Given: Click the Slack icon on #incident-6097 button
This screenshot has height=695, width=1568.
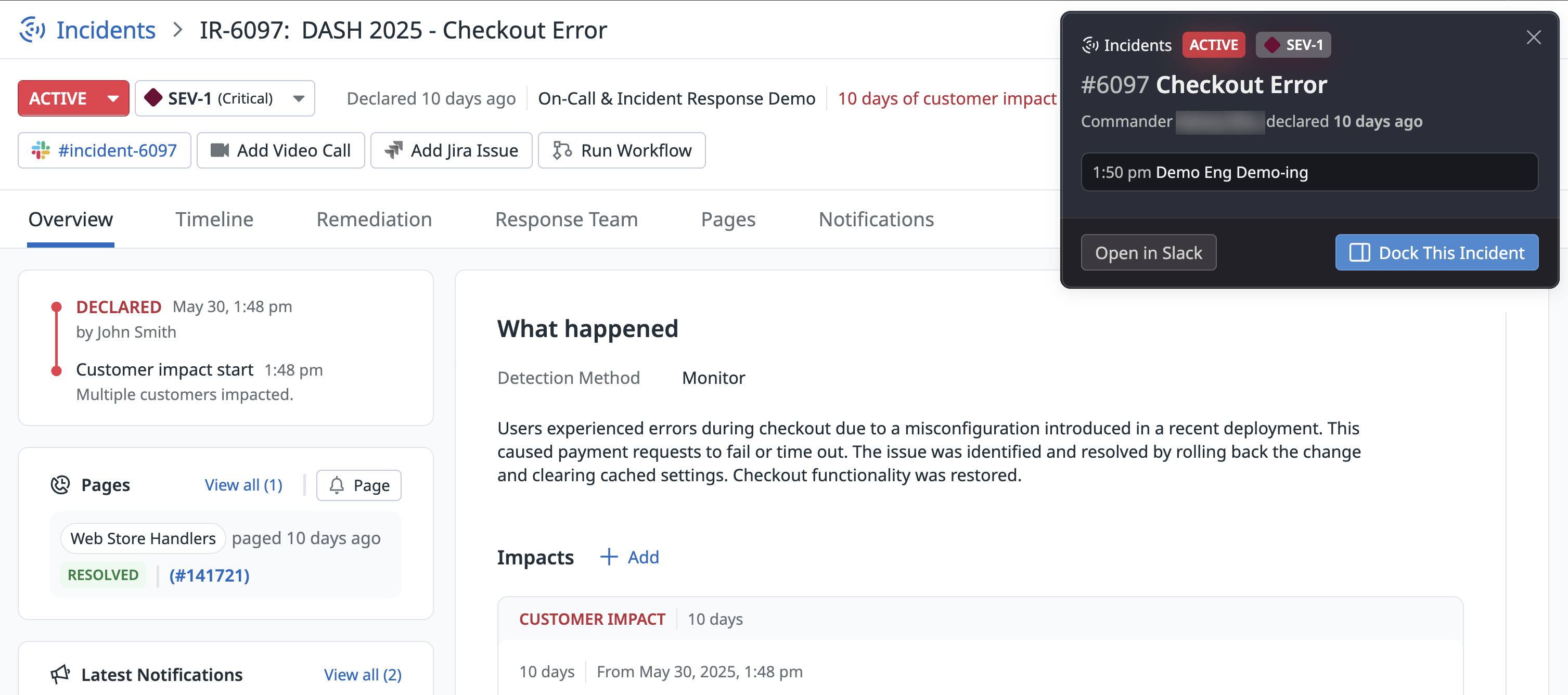Looking at the screenshot, I should click(x=41, y=150).
